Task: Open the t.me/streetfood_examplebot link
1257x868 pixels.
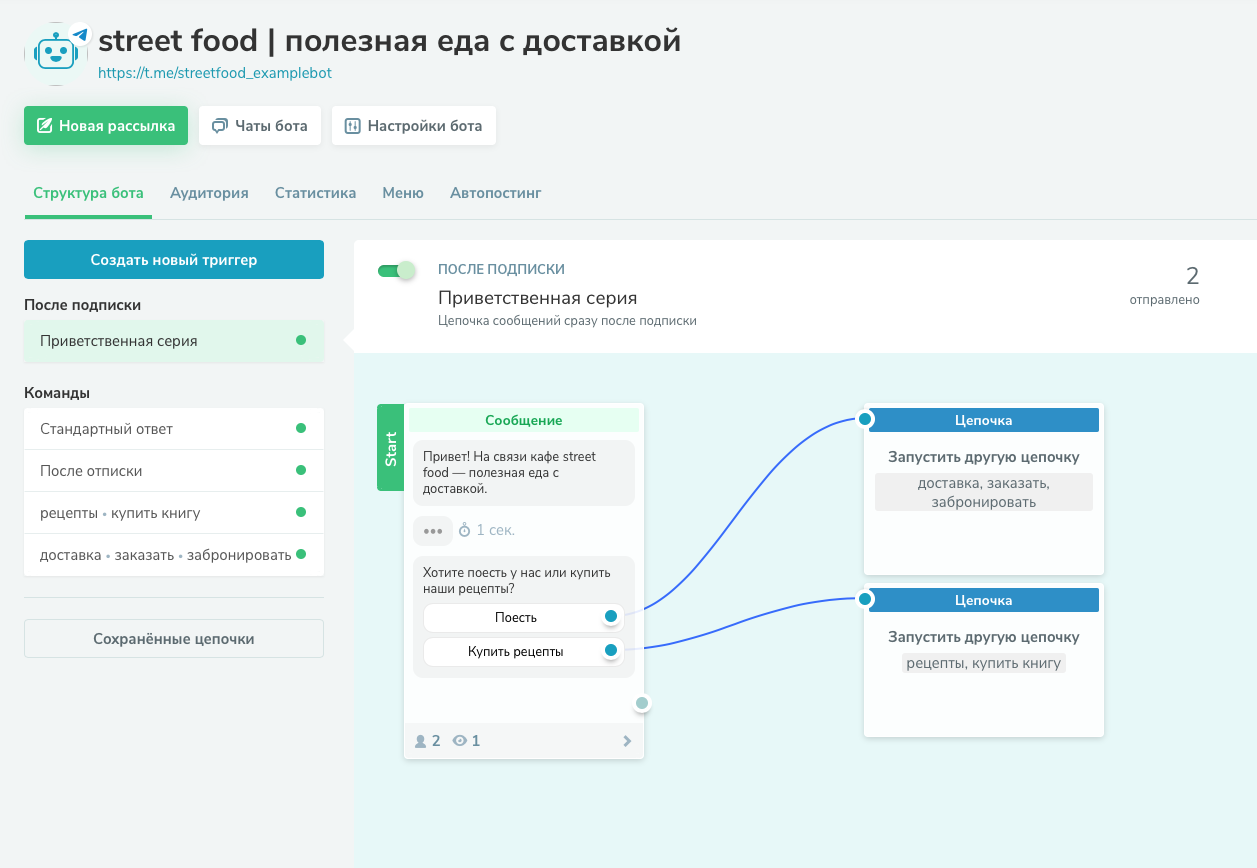Action: (x=214, y=73)
